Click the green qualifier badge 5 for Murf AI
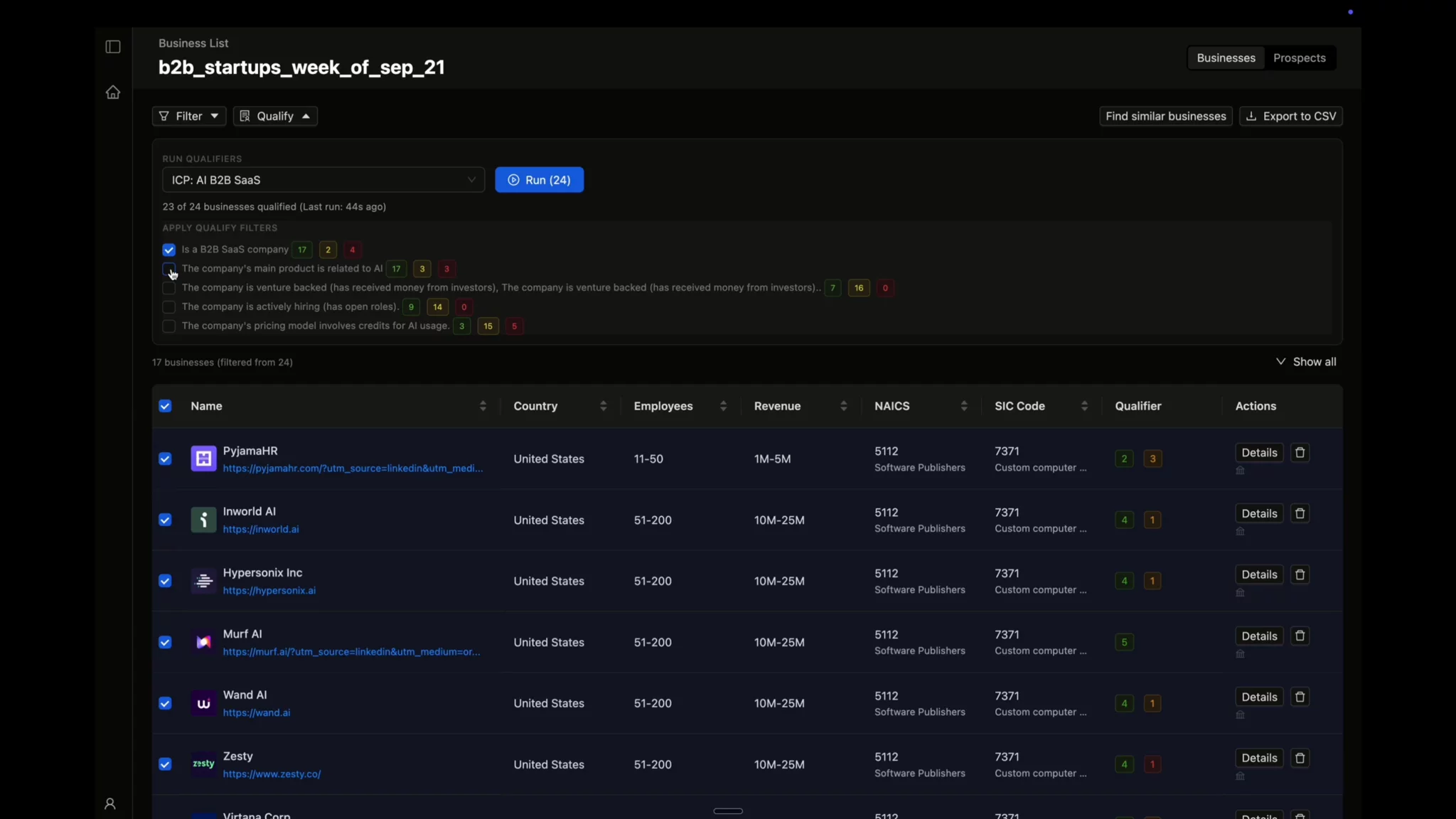Image resolution: width=1456 pixels, height=819 pixels. [1124, 642]
